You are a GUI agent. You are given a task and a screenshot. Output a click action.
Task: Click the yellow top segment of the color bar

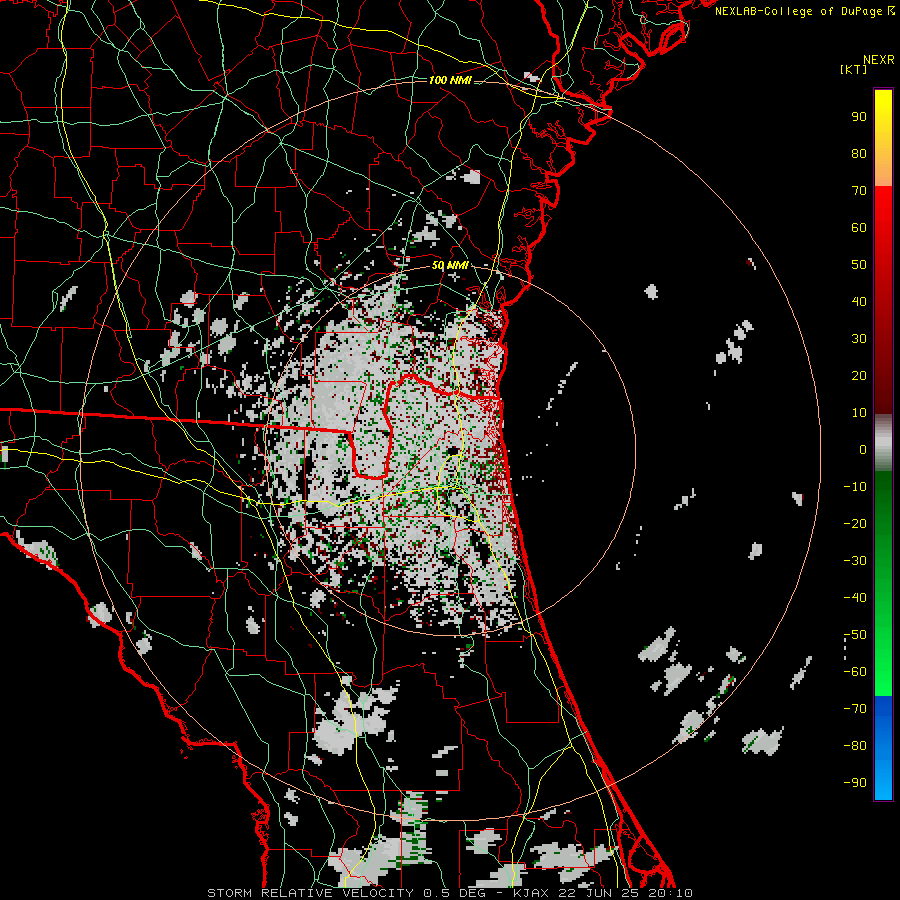click(883, 138)
